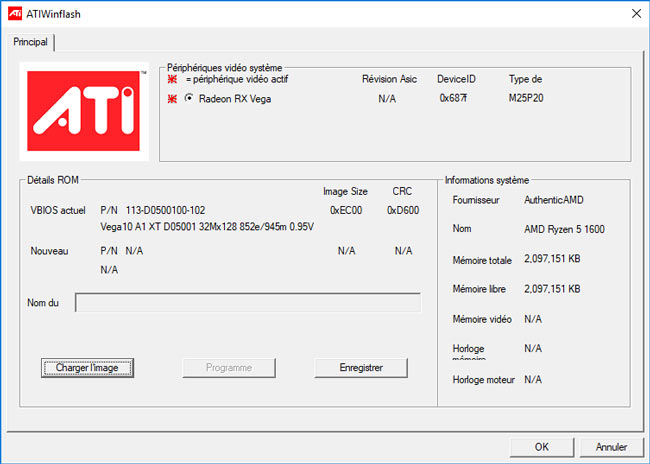This screenshot has height=464, width=650.
Task: Click the VBIOS part number 113-D0500100-102
Action: [x=165, y=211]
